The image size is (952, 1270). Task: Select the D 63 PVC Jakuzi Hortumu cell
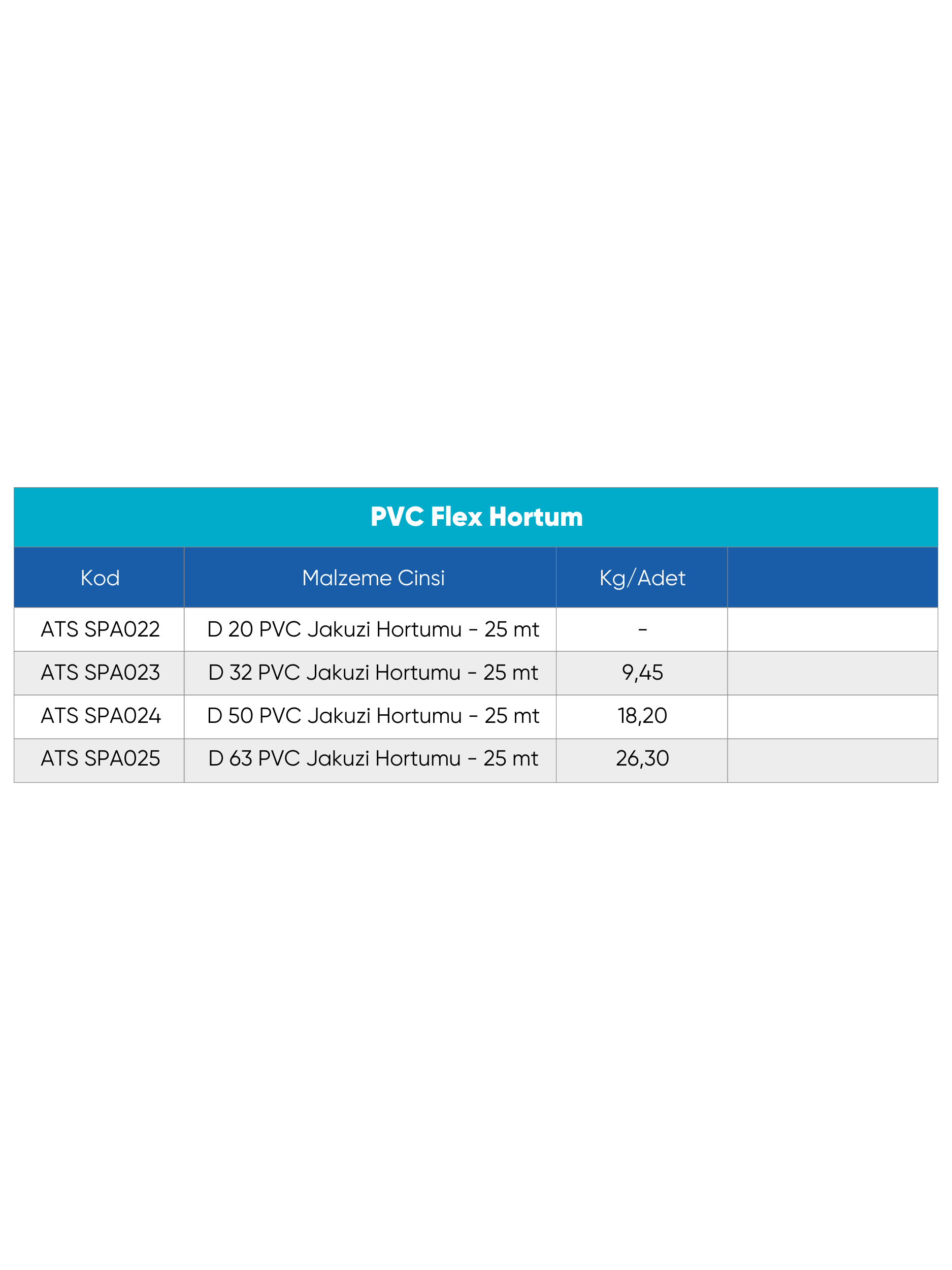373,758
